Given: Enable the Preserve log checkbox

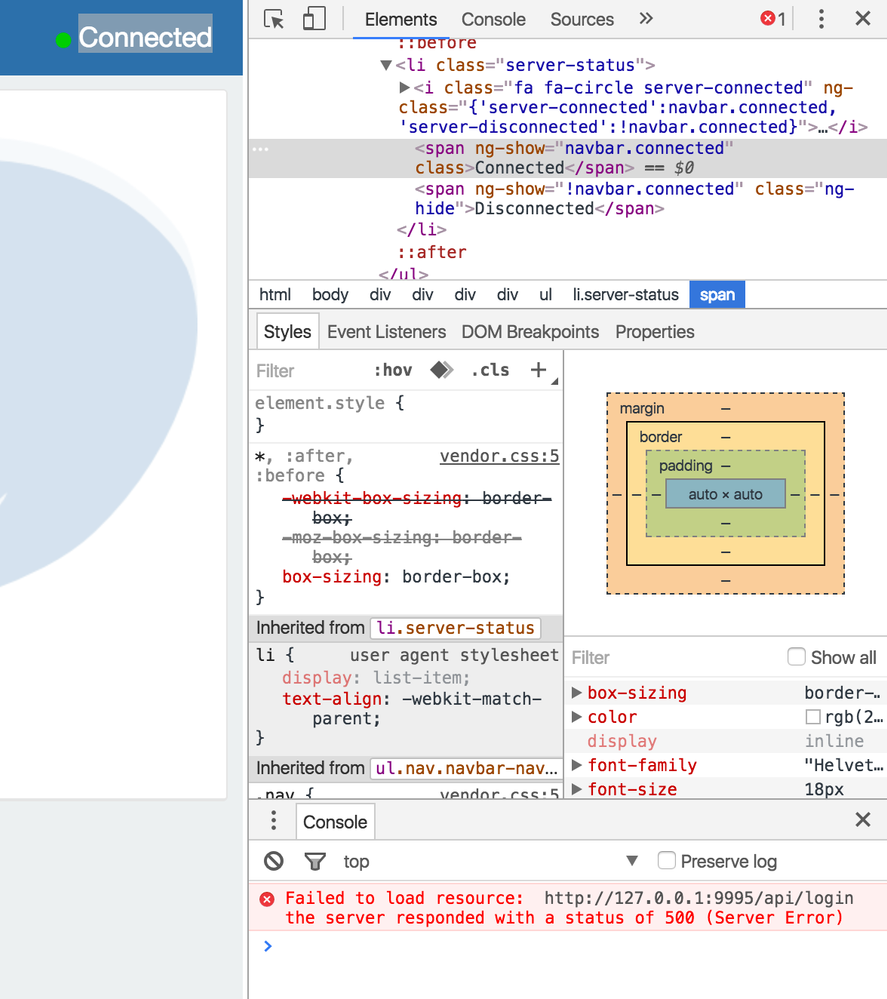Looking at the screenshot, I should 666,860.
